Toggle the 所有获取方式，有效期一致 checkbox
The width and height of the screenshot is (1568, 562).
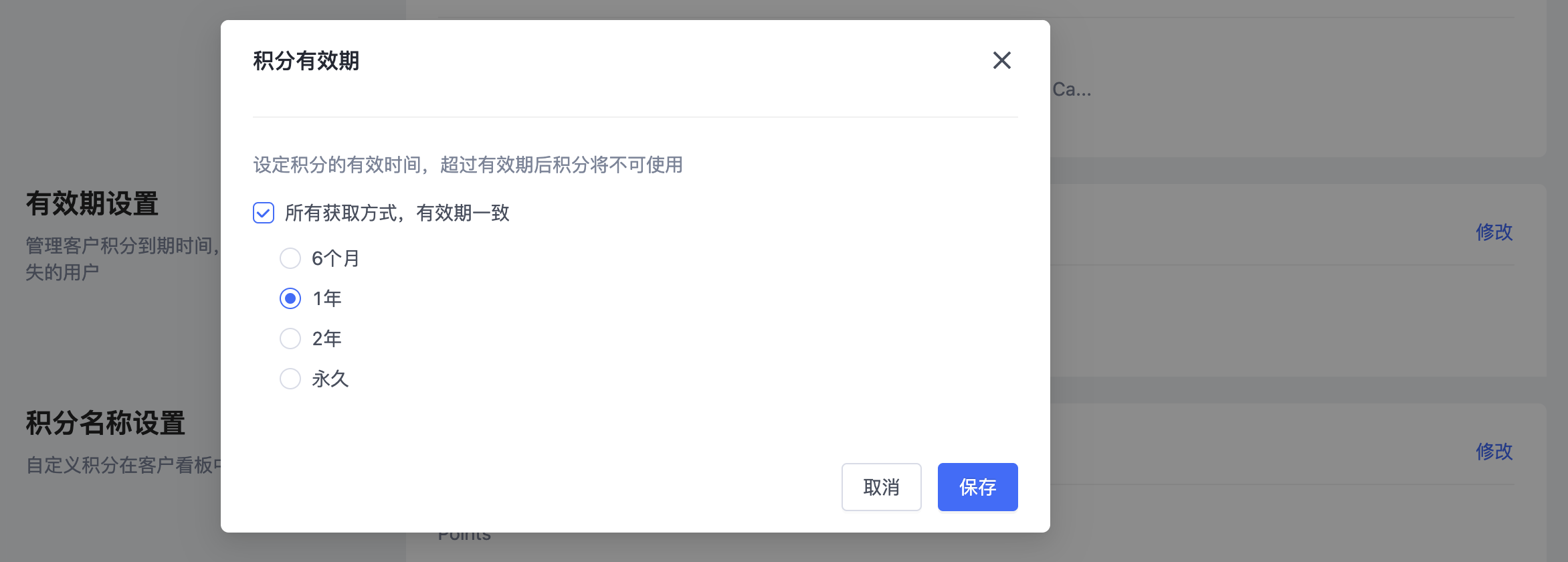point(264,213)
